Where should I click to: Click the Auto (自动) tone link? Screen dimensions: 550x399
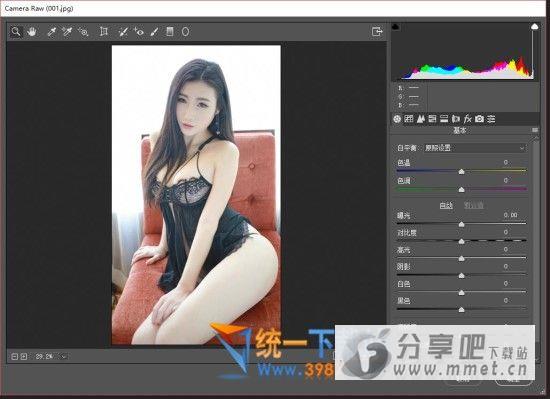click(x=446, y=205)
